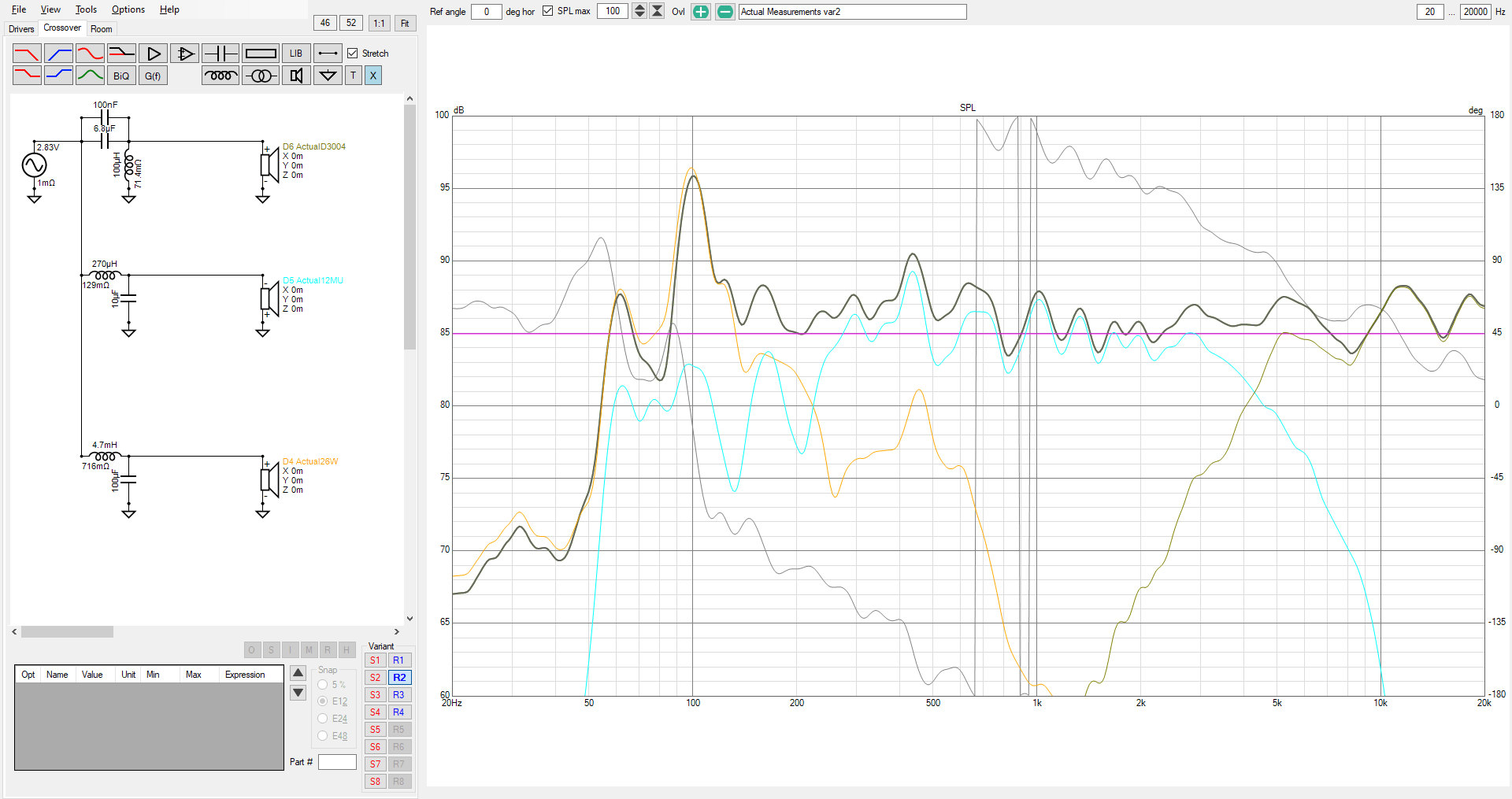This screenshot has width=1512, height=799.
Task: Select the D6 ActualD3004 driver label
Action: pos(314,146)
